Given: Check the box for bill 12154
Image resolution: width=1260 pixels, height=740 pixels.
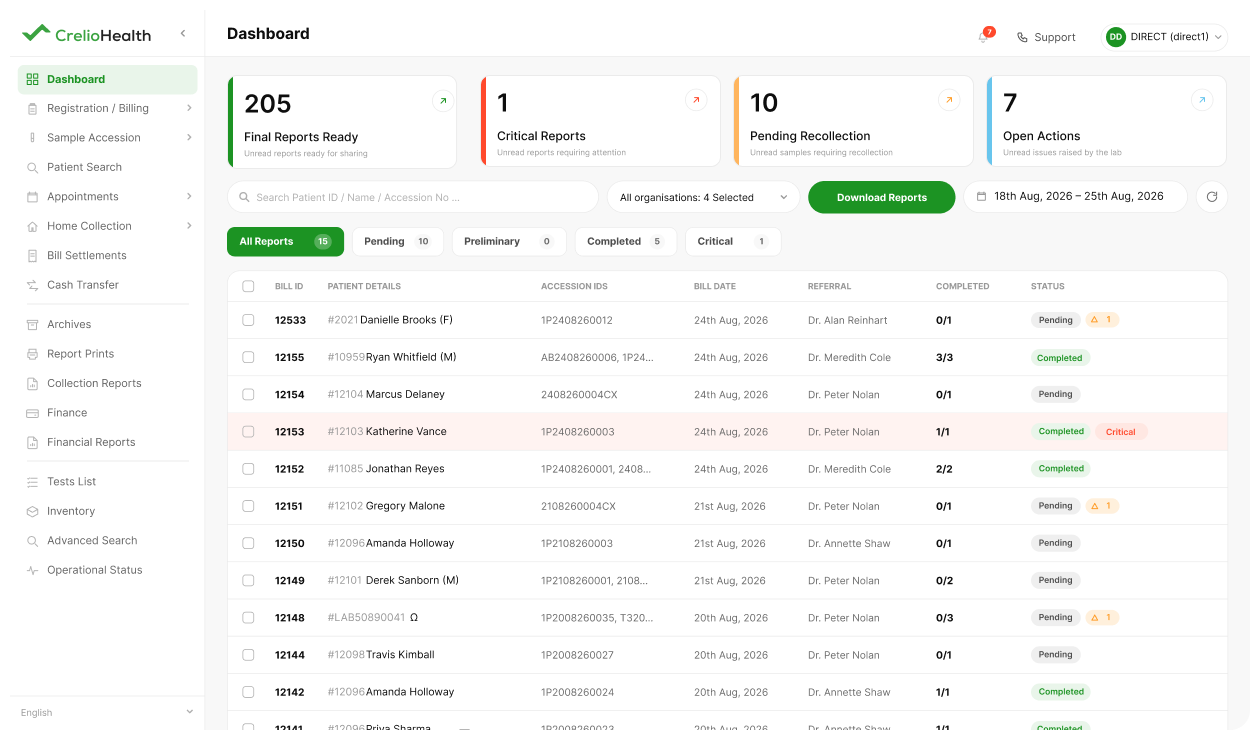Looking at the screenshot, I should 248,394.
